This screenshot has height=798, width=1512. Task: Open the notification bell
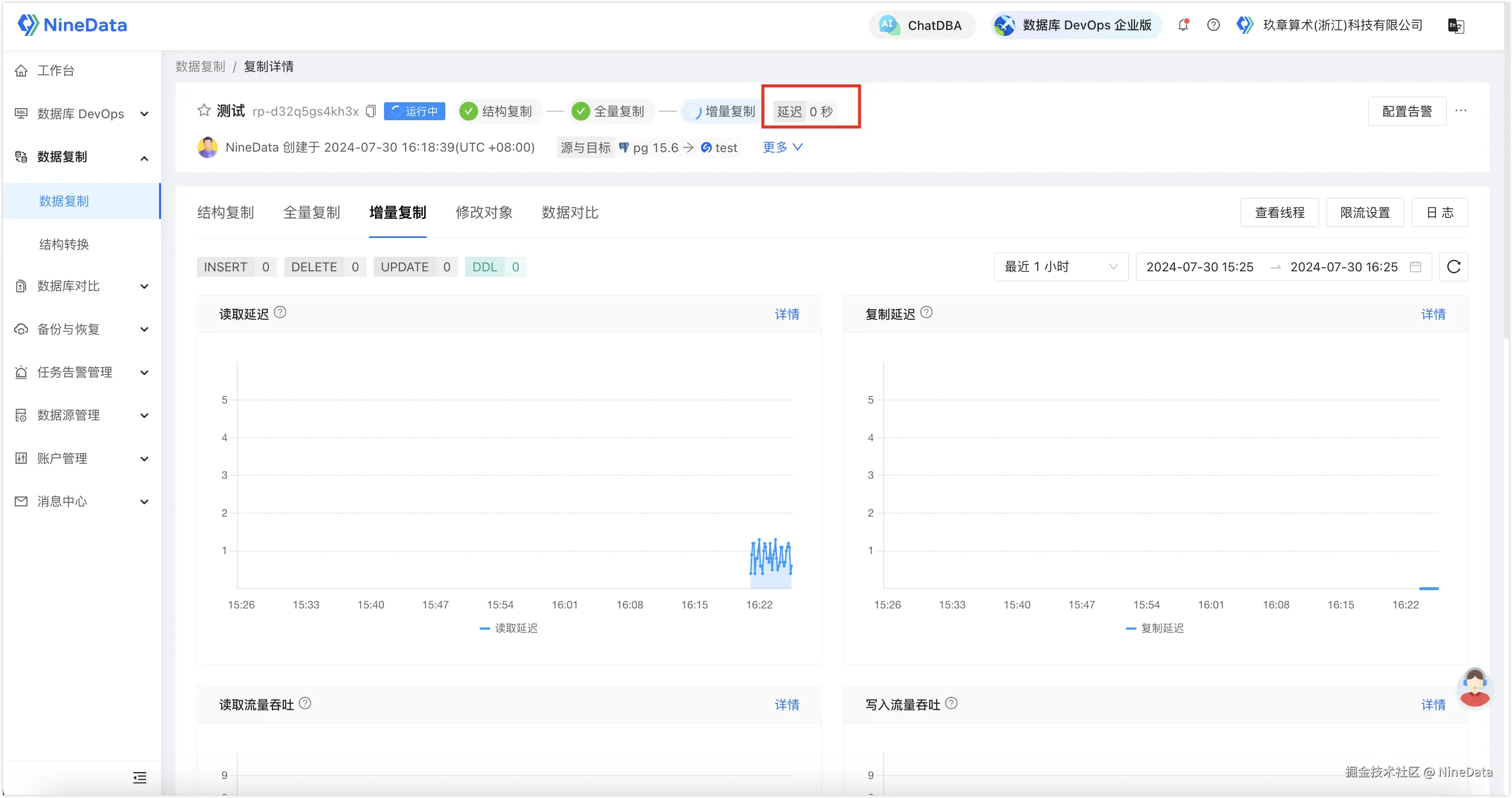tap(1183, 24)
